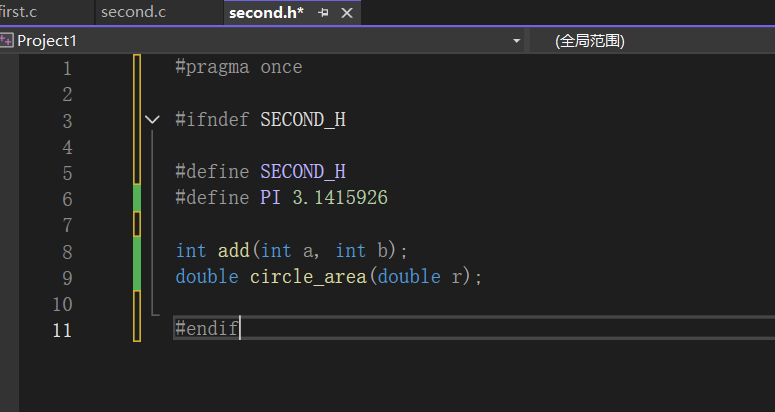Viewport: 775px width, 412px height.
Task: Click the #endif directive
Action: (x=207, y=328)
